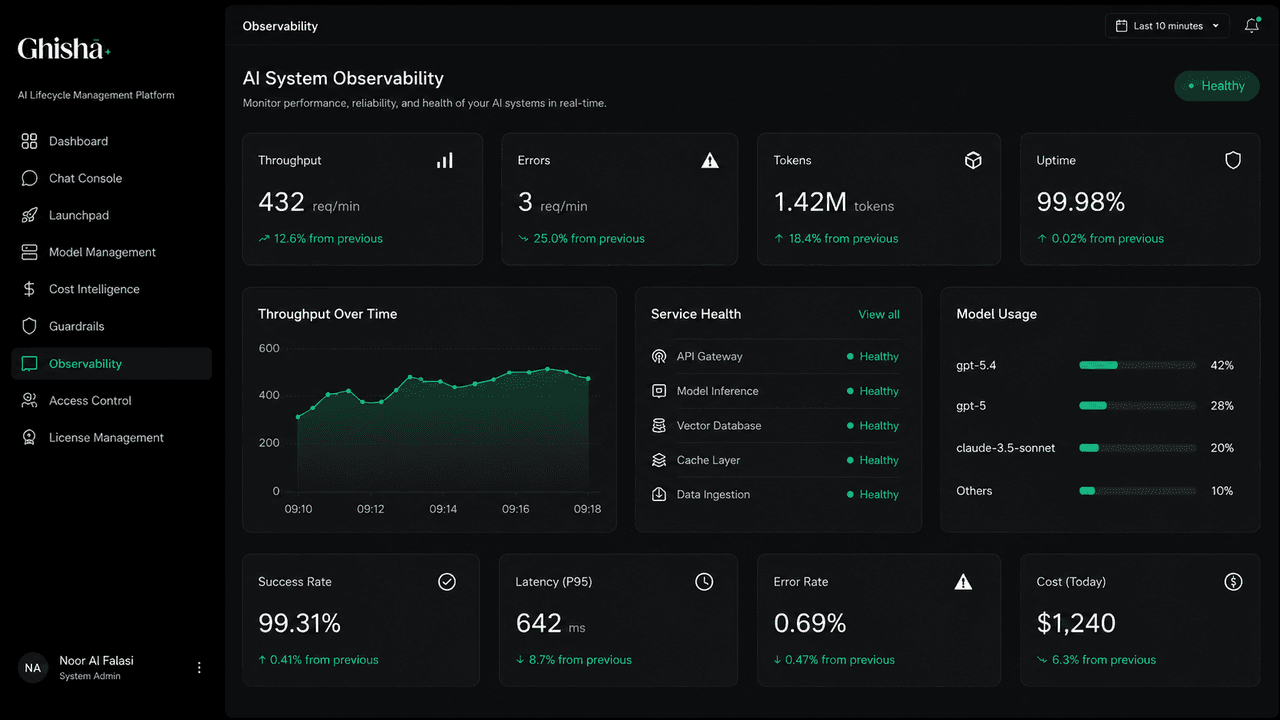
Task: Click the Chat Console speech bubble icon
Action: [29, 178]
